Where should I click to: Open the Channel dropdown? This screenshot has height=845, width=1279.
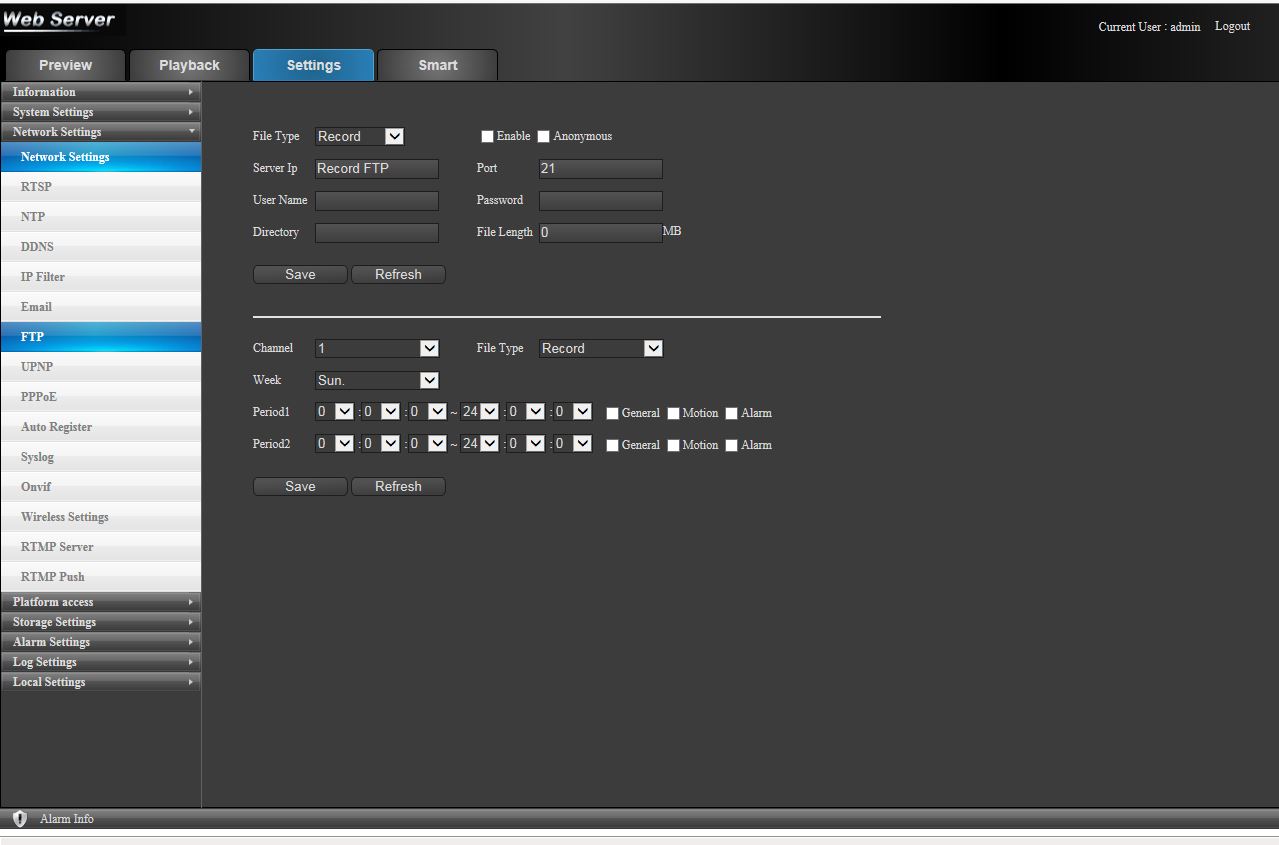376,349
